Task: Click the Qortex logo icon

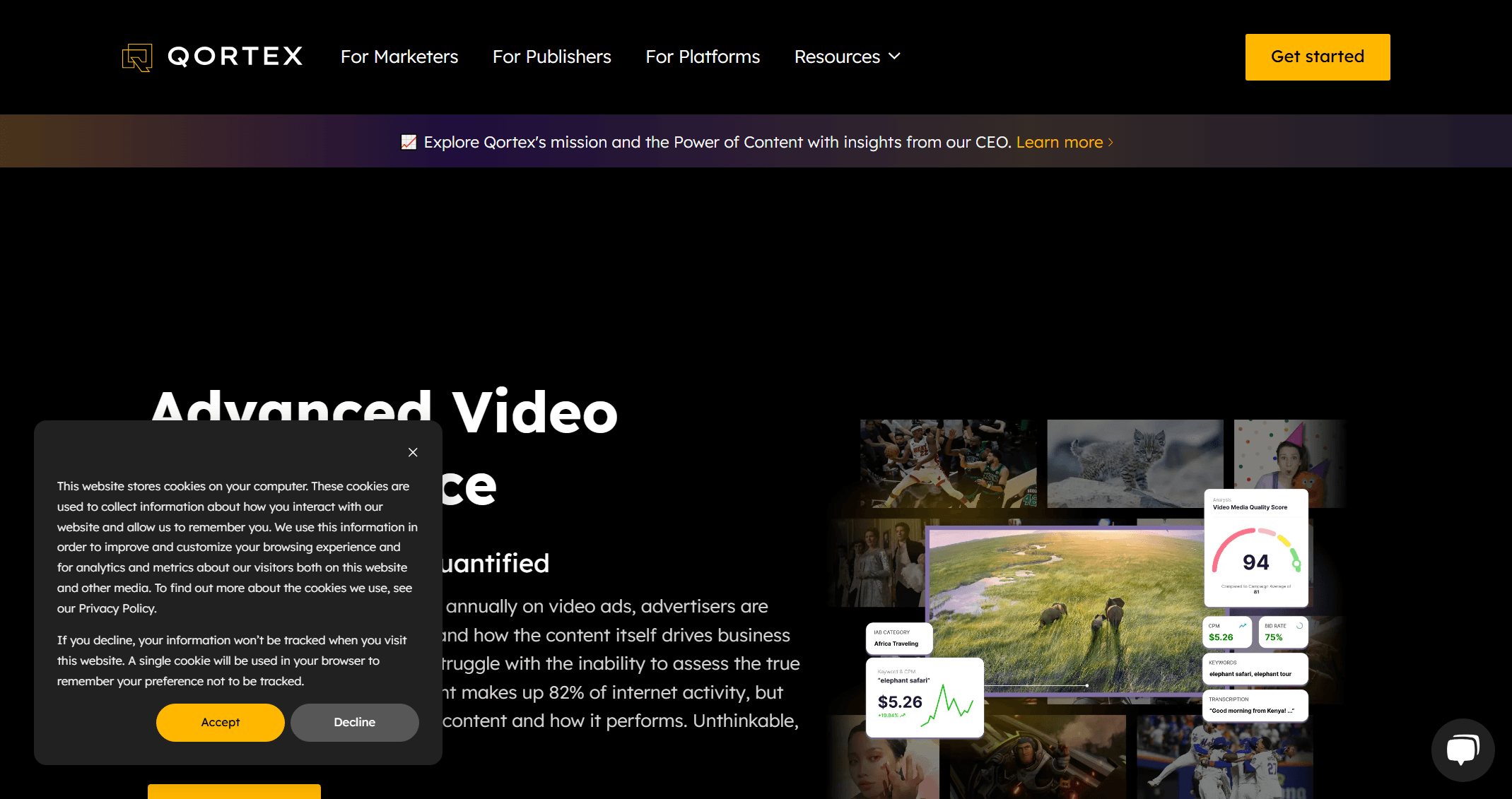Action: tap(137, 57)
